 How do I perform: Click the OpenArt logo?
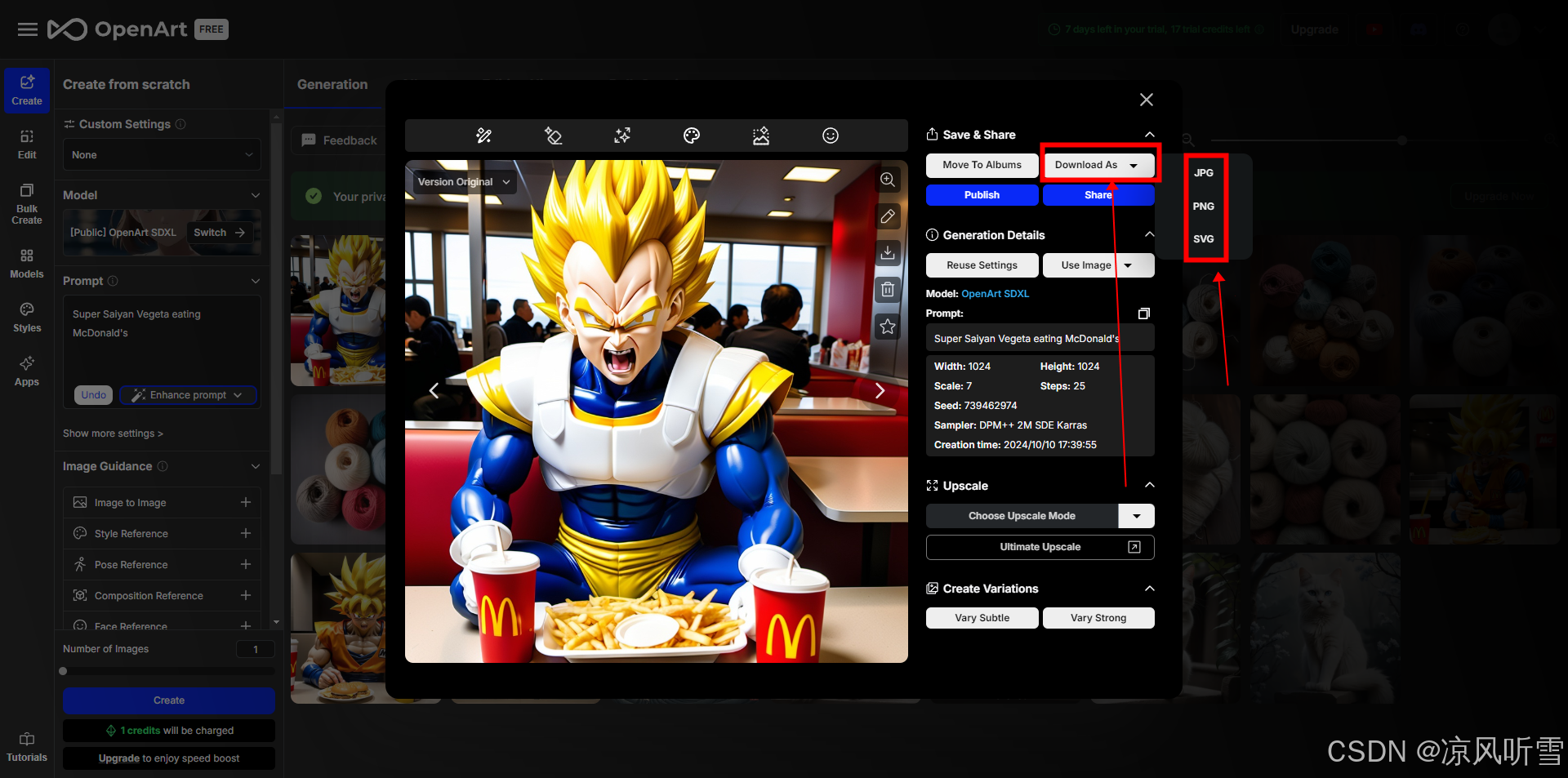[x=118, y=29]
